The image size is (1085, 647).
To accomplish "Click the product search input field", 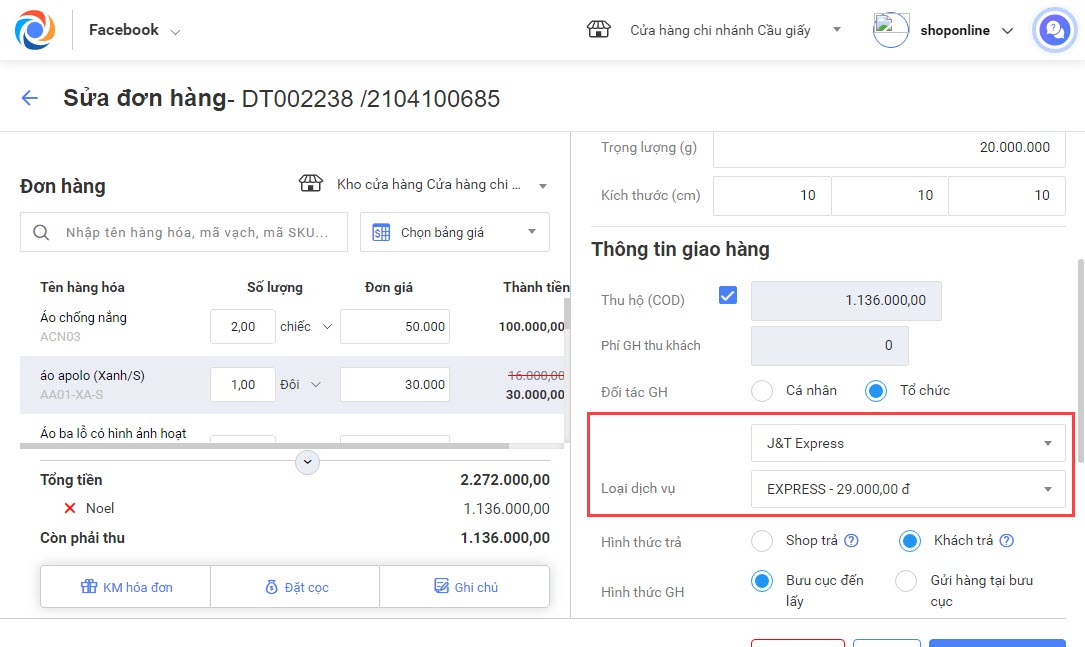I will pos(195,232).
